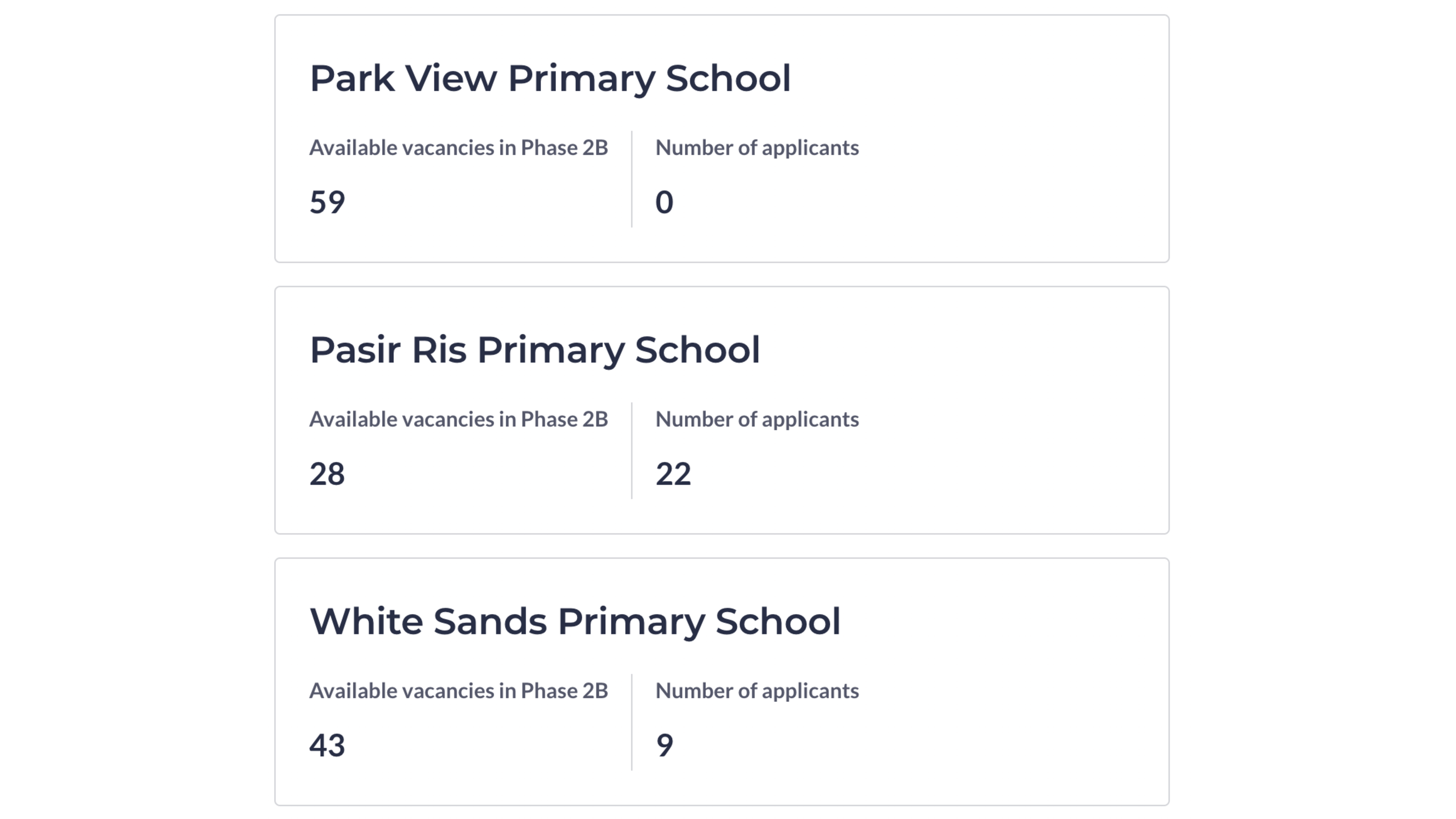This screenshot has width=1456, height=819.
Task: Click the divider line in White Sands card
Action: [x=631, y=722]
